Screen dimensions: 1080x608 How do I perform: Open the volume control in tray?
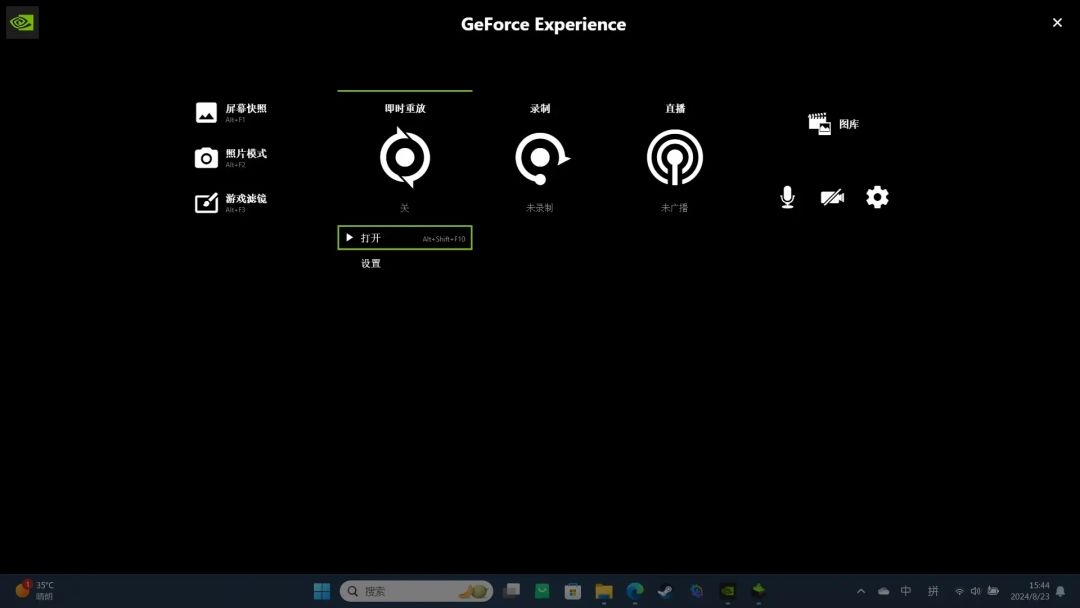click(975, 591)
